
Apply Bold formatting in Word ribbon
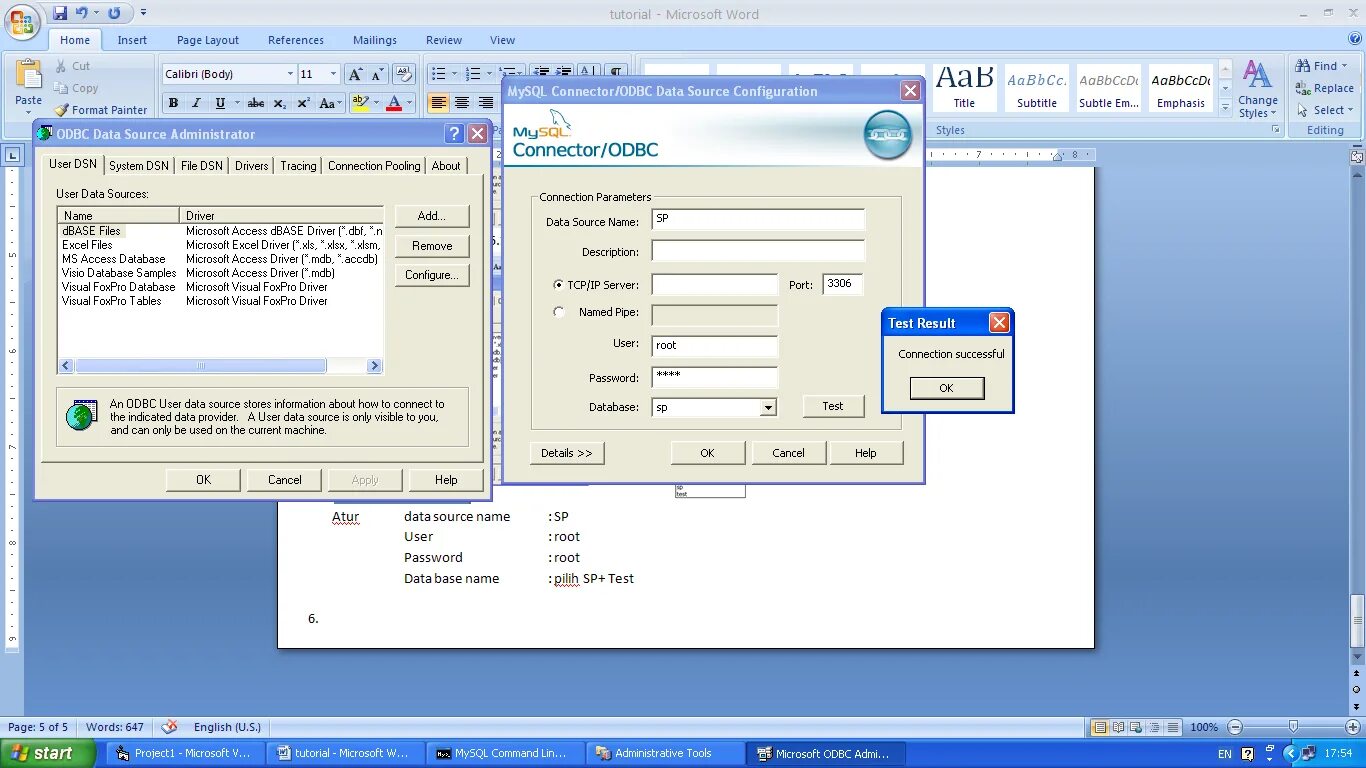(x=173, y=103)
